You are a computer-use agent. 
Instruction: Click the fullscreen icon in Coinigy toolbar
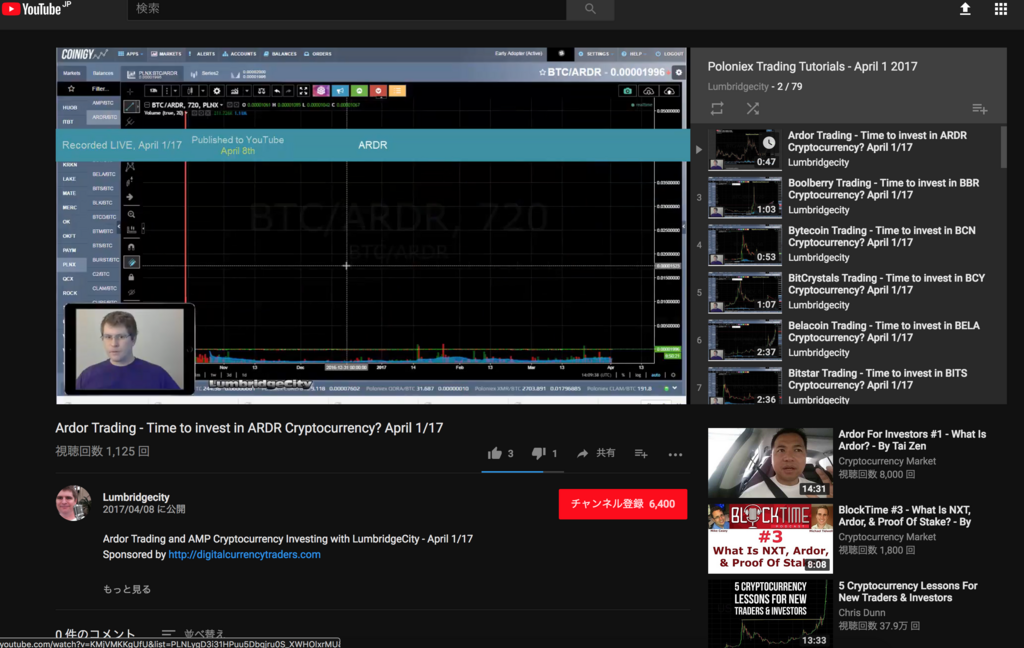(x=303, y=91)
